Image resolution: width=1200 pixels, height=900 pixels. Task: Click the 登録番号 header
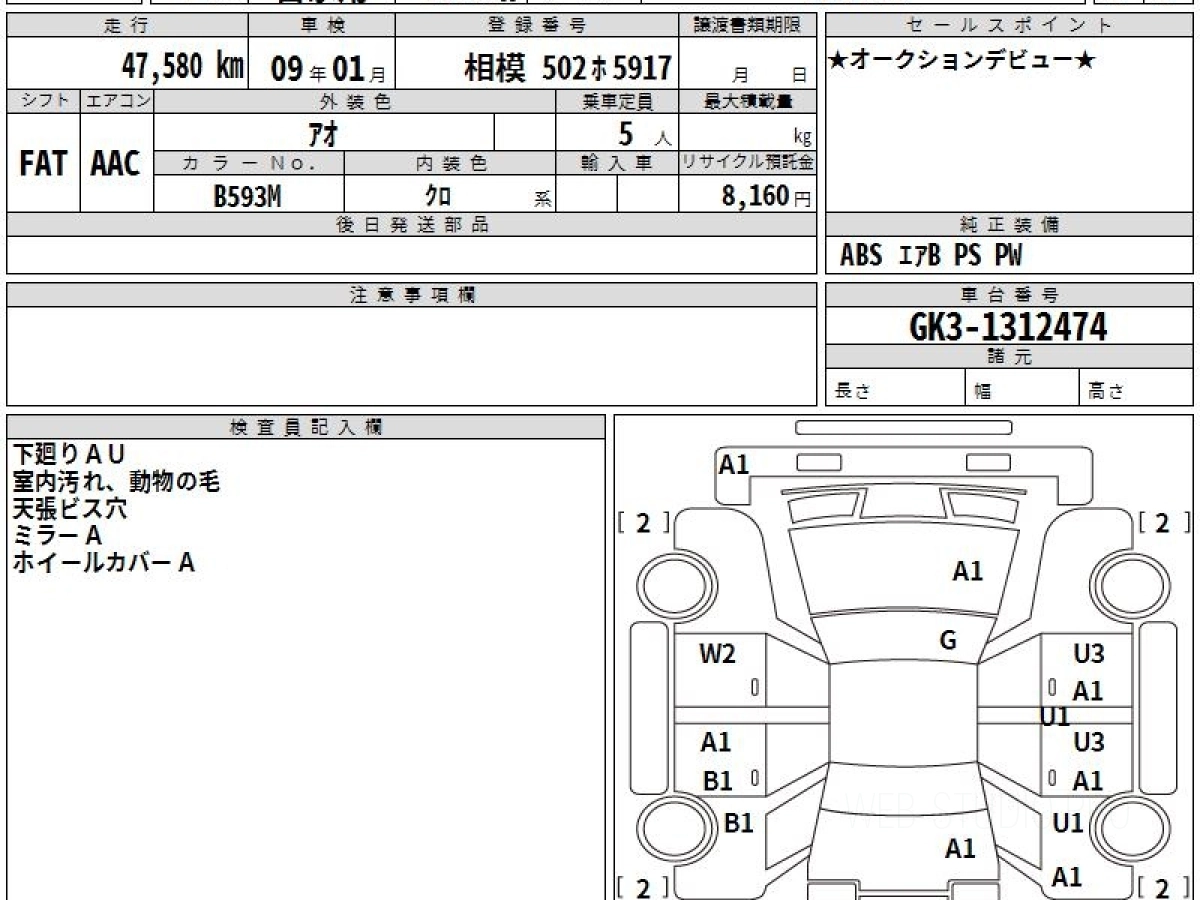pyautogui.click(x=538, y=26)
